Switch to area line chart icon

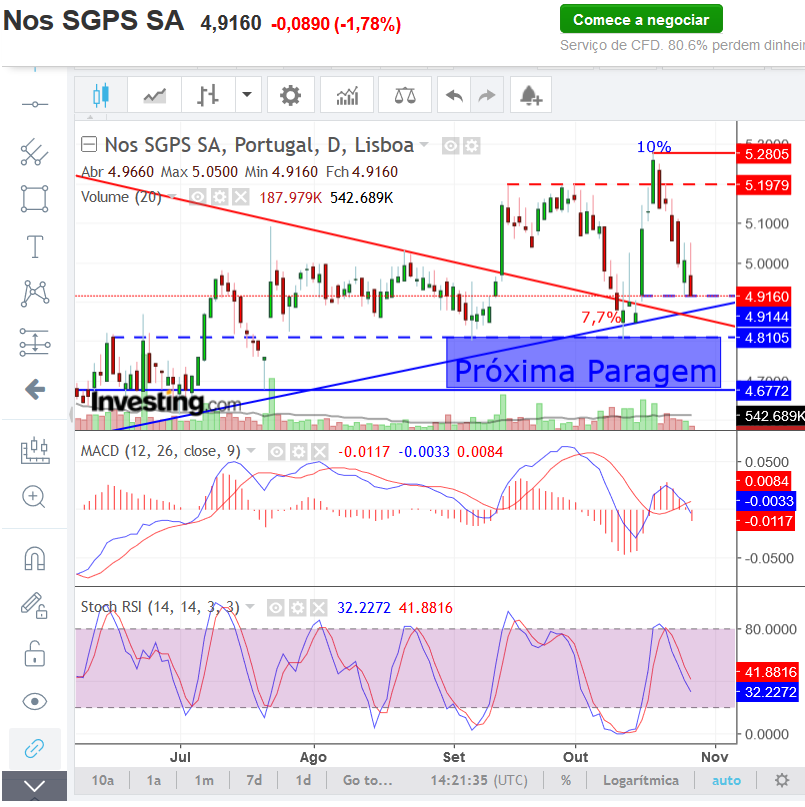(154, 95)
